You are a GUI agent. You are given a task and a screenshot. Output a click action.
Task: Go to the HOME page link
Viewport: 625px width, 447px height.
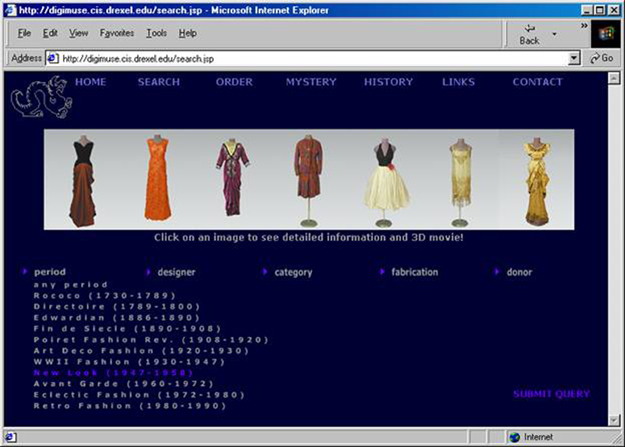coord(90,82)
